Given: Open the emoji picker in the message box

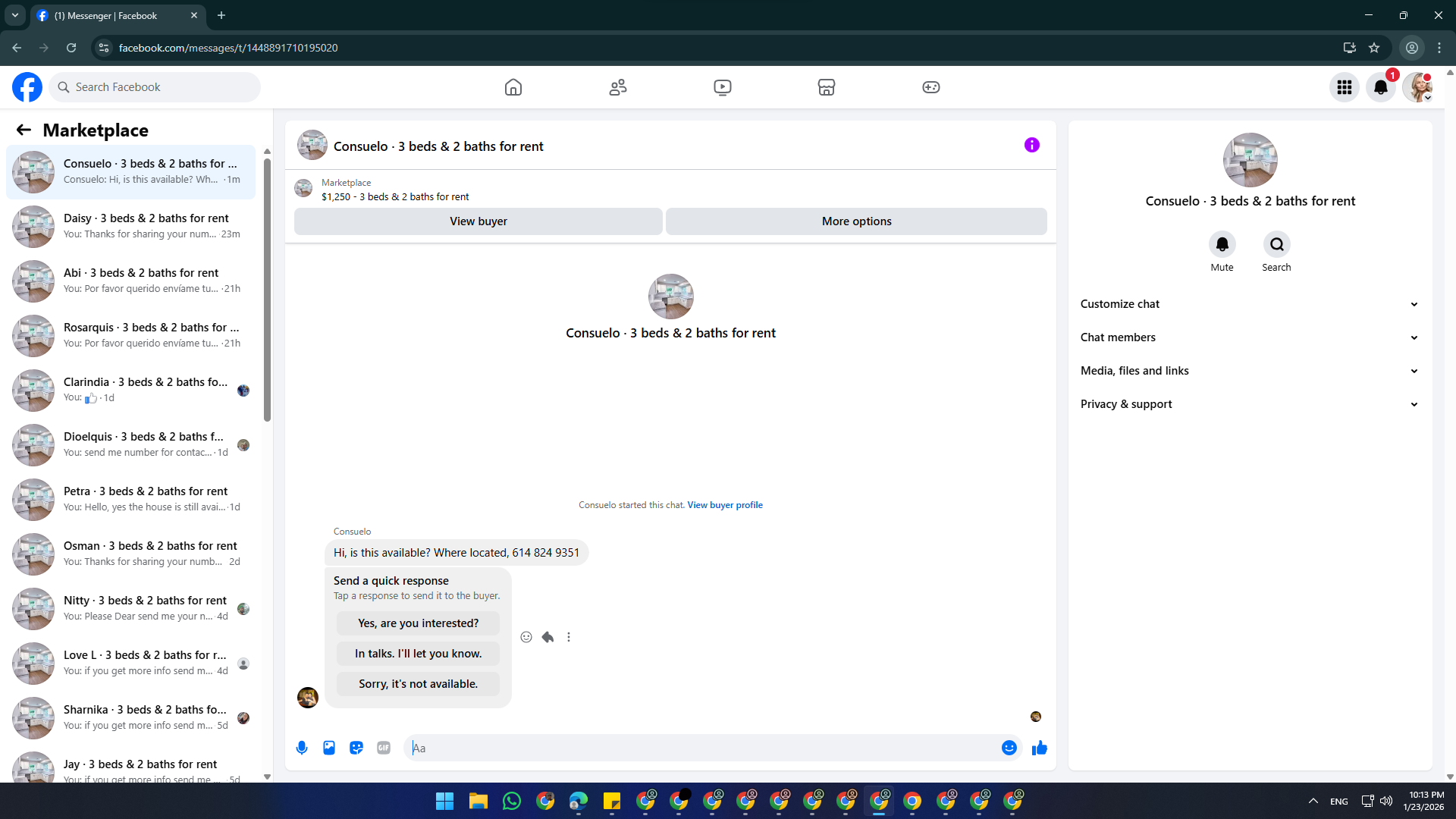Looking at the screenshot, I should click(1009, 748).
